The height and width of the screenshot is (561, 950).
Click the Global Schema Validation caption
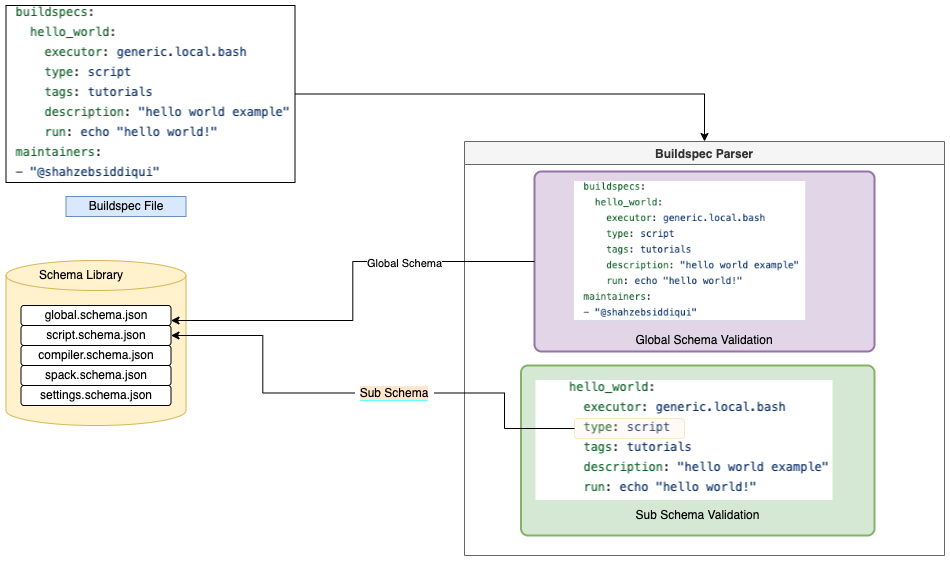point(704,340)
